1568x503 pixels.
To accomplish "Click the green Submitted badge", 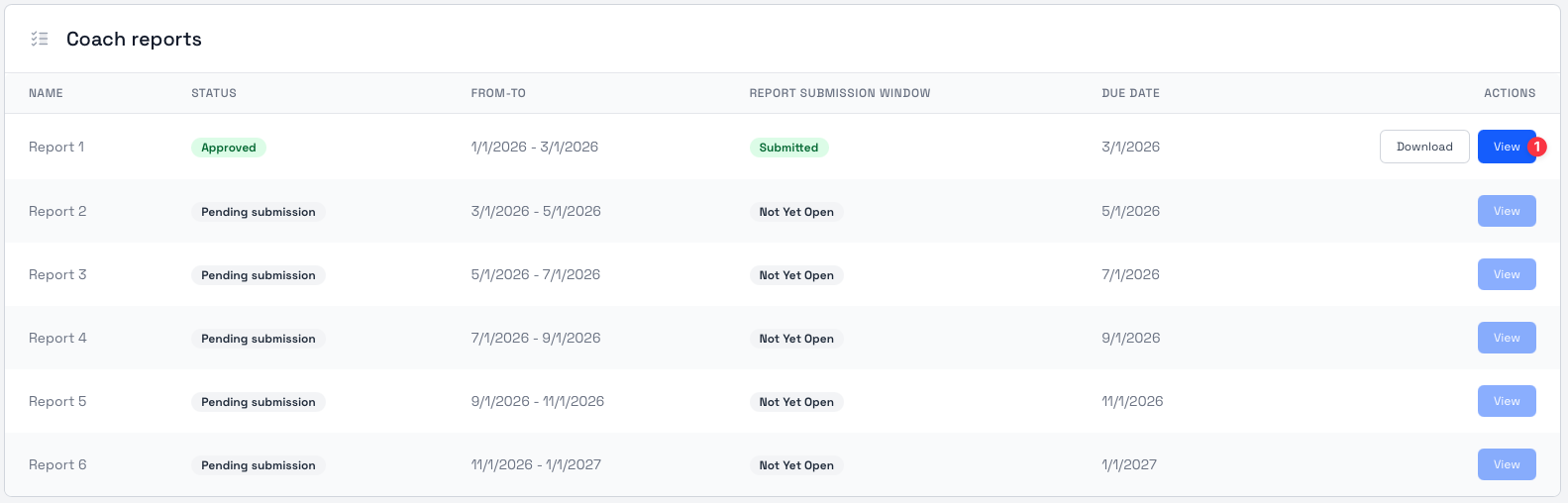I will click(788, 148).
